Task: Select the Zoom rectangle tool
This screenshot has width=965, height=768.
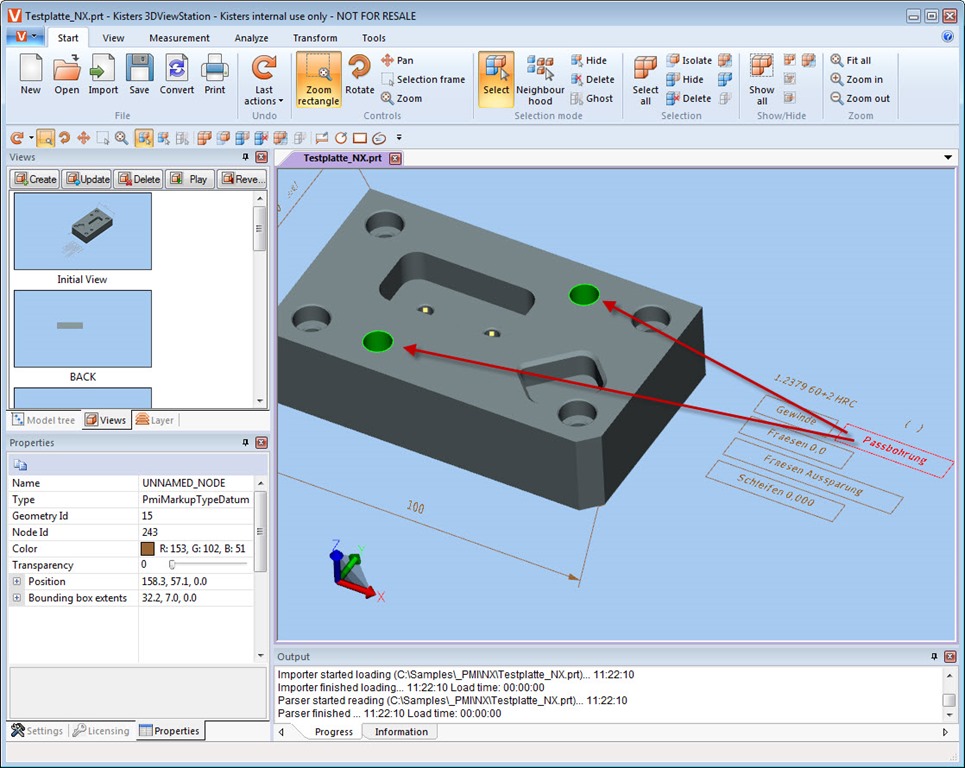Action: (318, 79)
